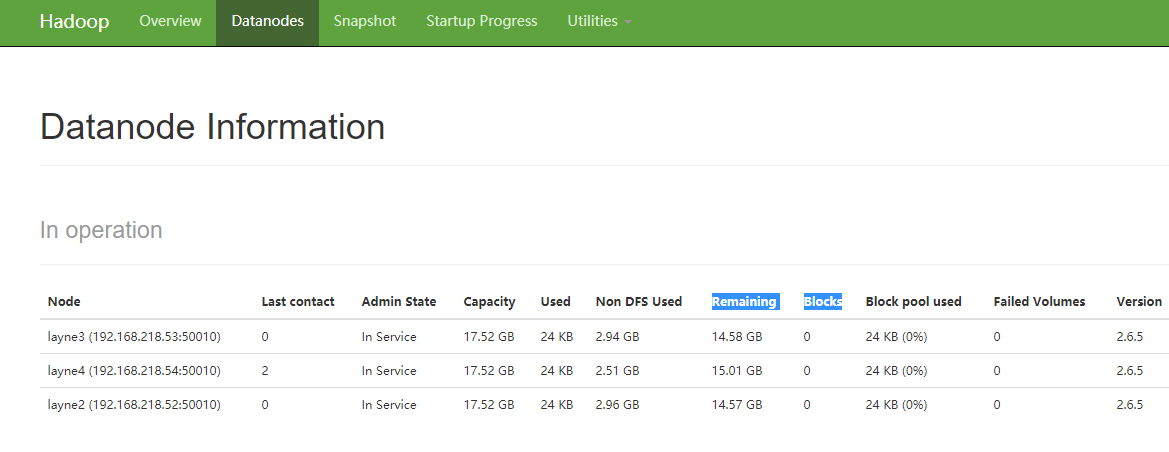Image resolution: width=1169 pixels, height=452 pixels.
Task: Click the Datanode Information page heading
Action: [x=212, y=128]
